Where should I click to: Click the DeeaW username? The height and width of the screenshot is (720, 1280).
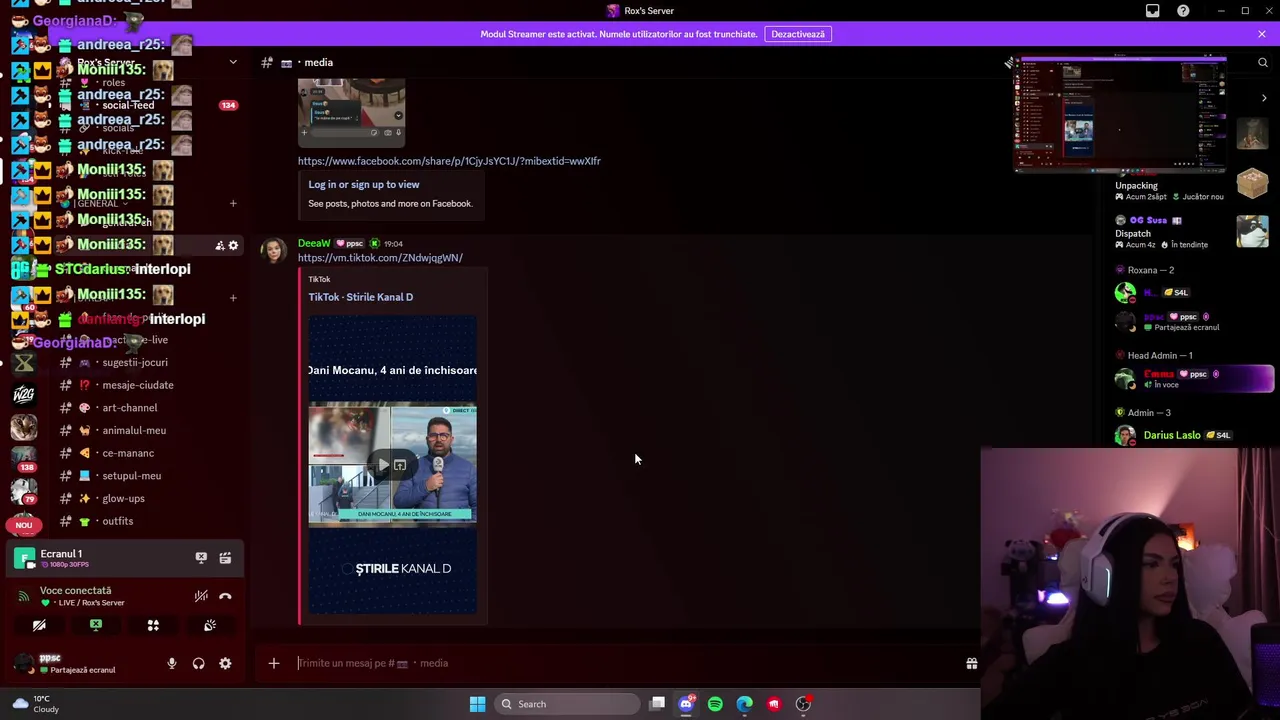[x=314, y=243]
